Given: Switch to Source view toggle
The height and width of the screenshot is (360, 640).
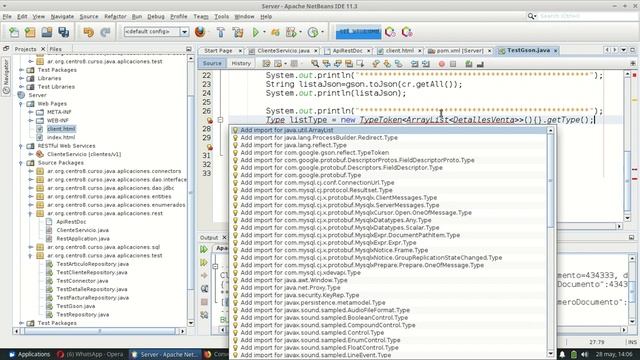Looking at the screenshot, I should 212,63.
